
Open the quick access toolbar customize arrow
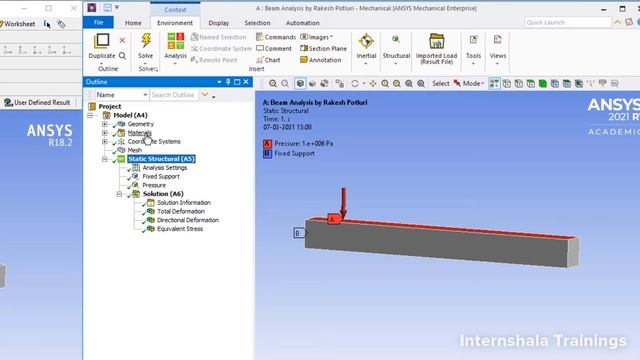[x=117, y=8]
